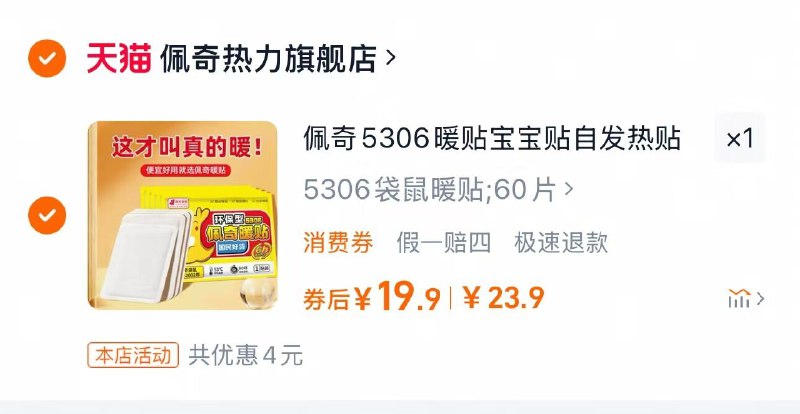Viewport: 800px width, 414px height.
Task: Tap the 消费券 tag
Action: pos(338,242)
